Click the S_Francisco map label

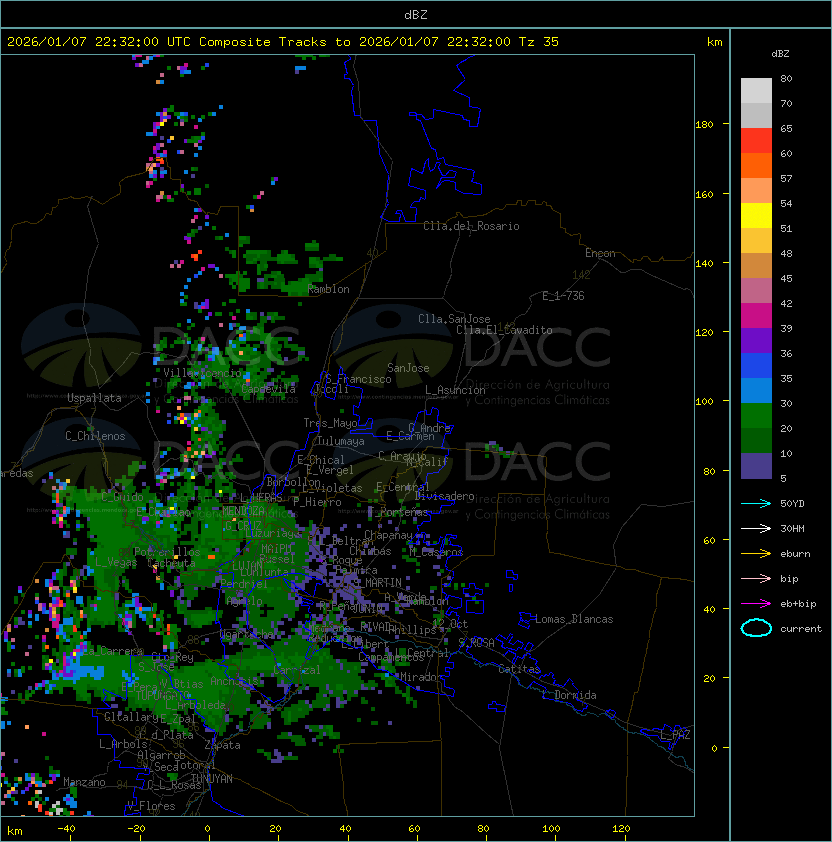358,379
